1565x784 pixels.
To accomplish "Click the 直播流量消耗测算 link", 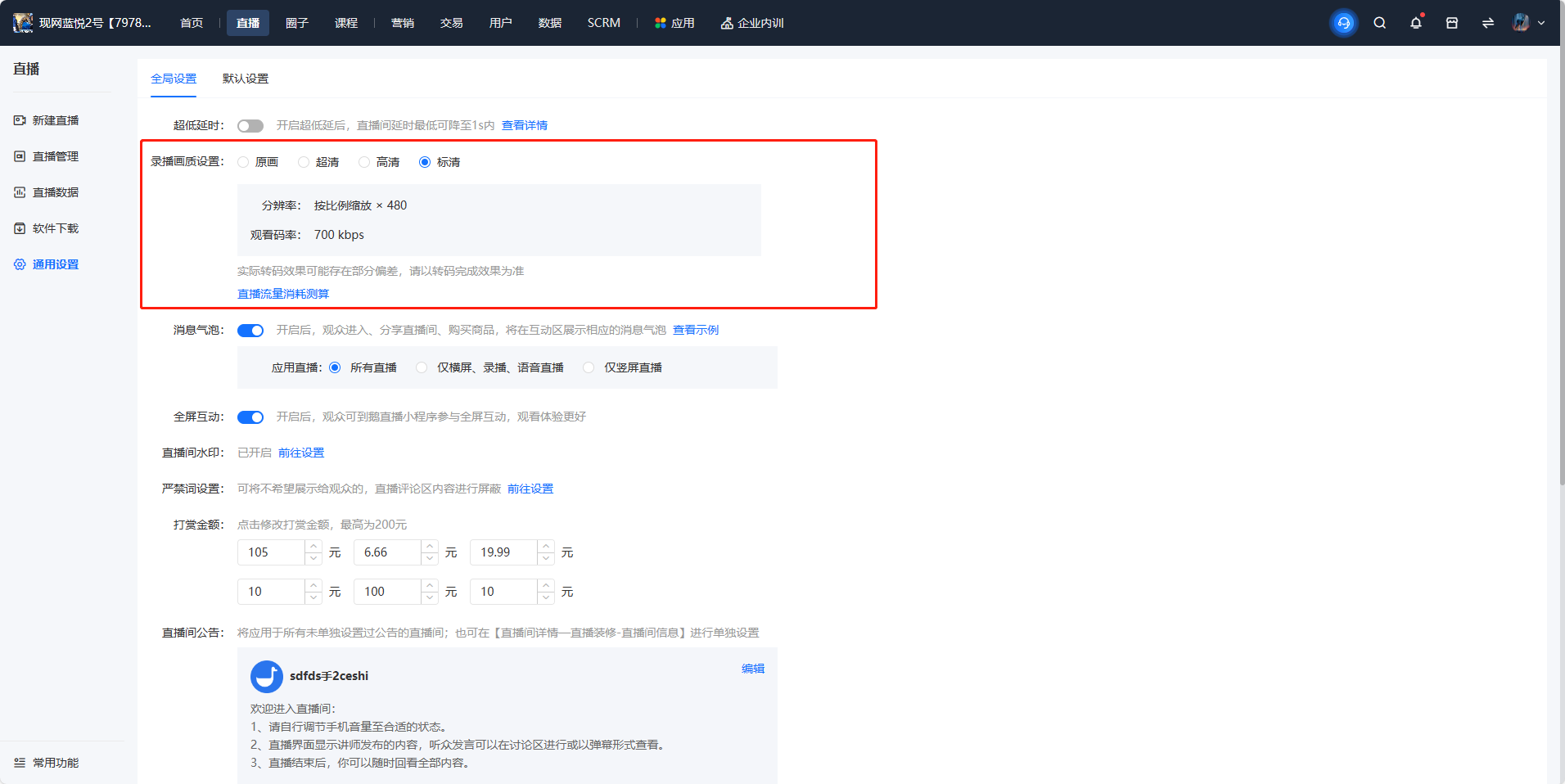I will click(x=283, y=294).
